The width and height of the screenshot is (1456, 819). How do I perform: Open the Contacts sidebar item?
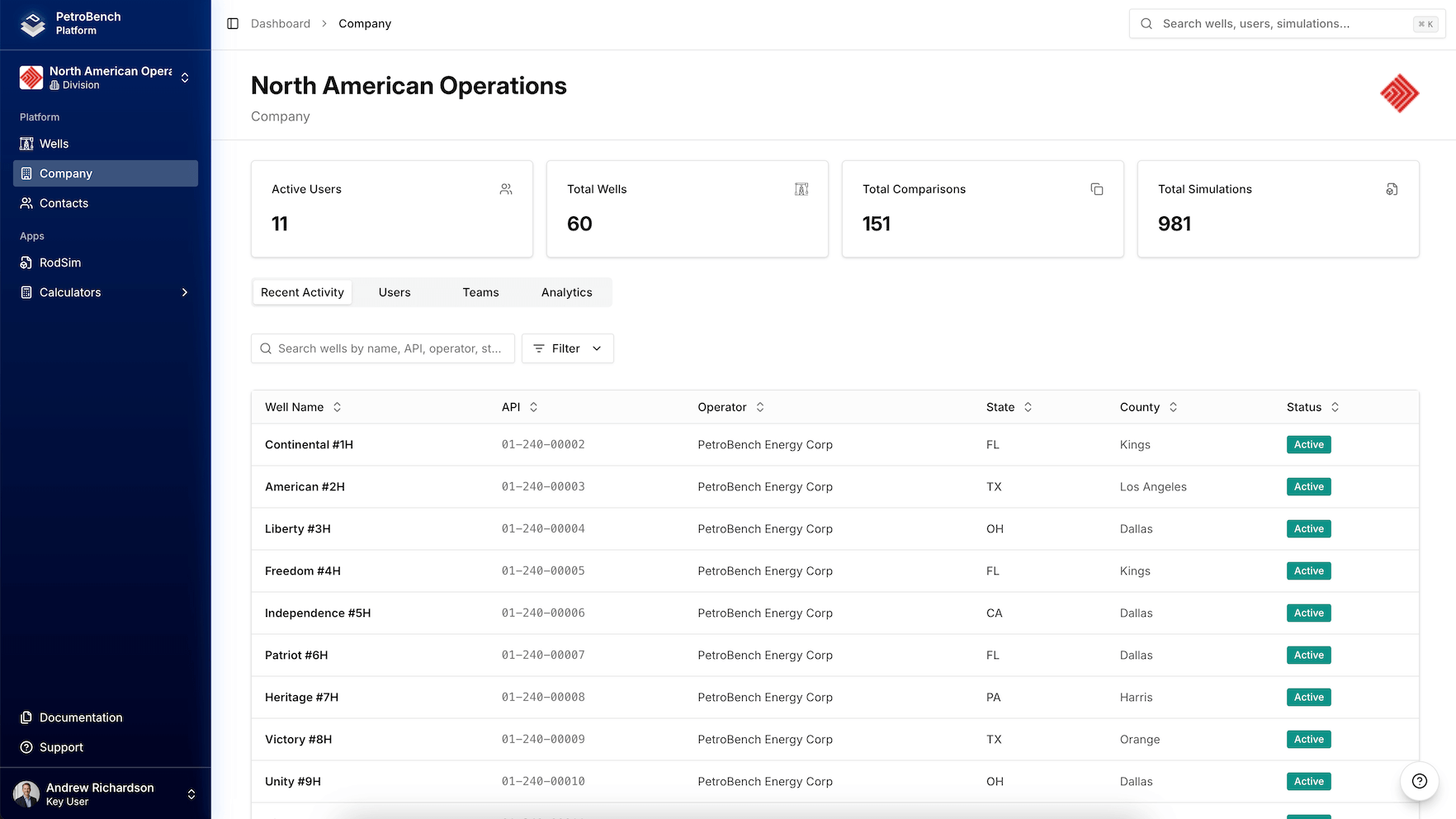click(x=64, y=203)
